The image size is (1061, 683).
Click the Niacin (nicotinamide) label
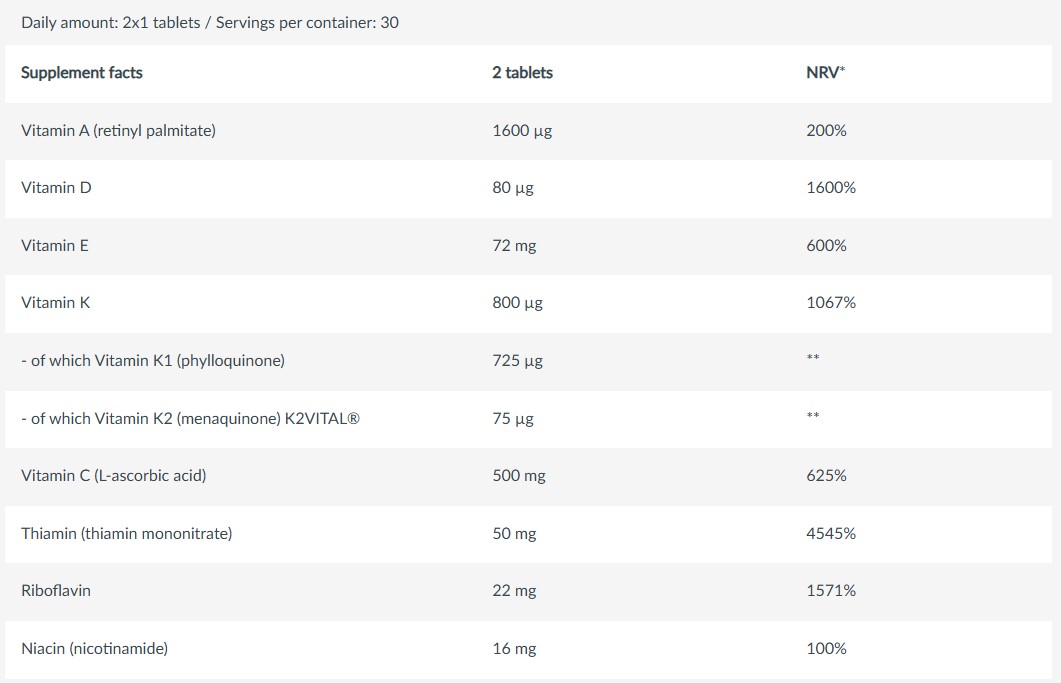(x=94, y=648)
